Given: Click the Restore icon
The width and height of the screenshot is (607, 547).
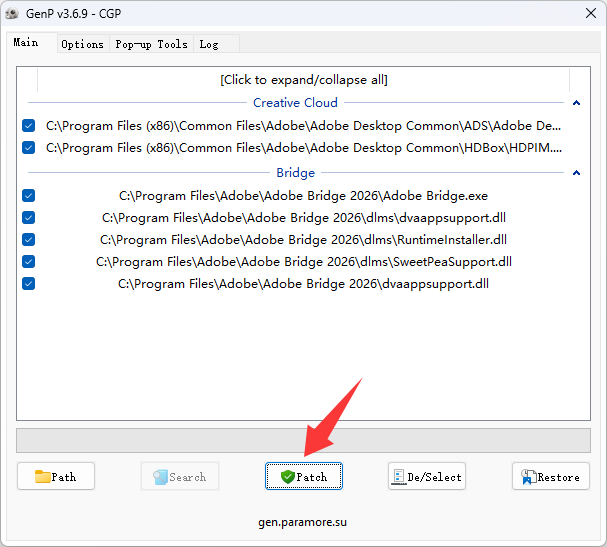Looking at the screenshot, I should point(528,477).
